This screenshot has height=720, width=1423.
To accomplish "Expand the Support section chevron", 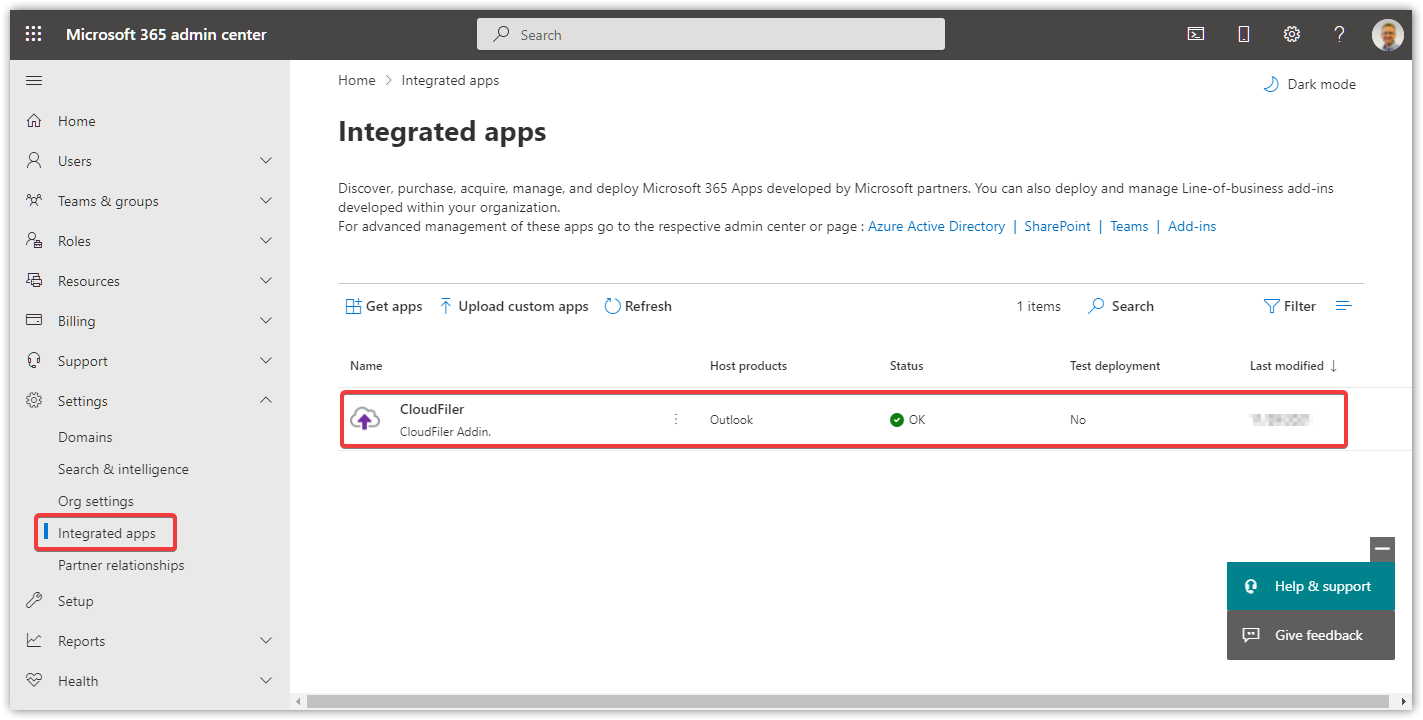I will [x=266, y=360].
